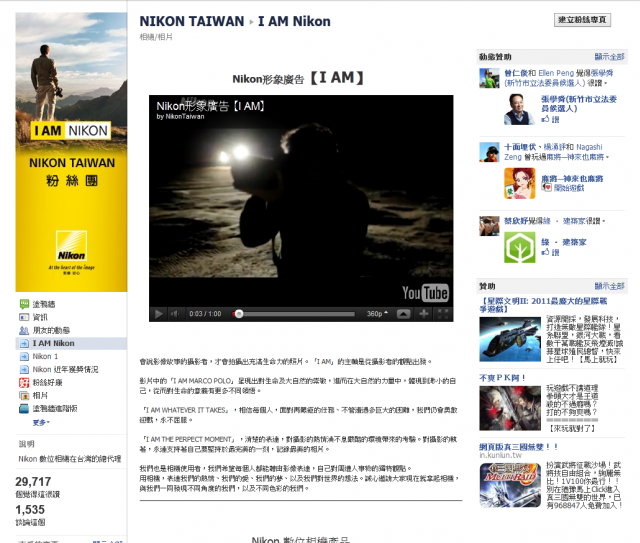Open the 綠·建築家 page link
The height and width of the screenshot is (543, 640).
tap(564, 242)
